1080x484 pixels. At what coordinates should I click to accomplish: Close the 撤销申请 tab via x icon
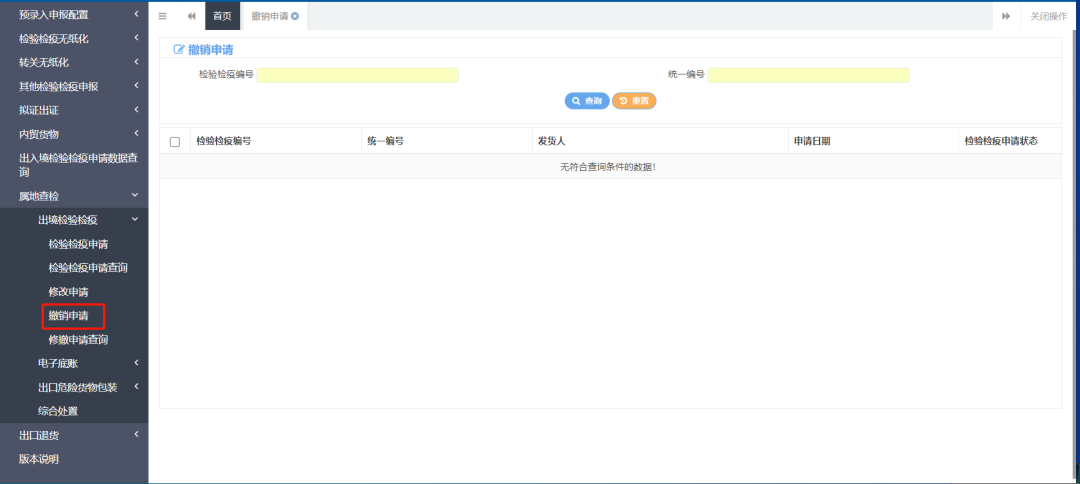[295, 16]
